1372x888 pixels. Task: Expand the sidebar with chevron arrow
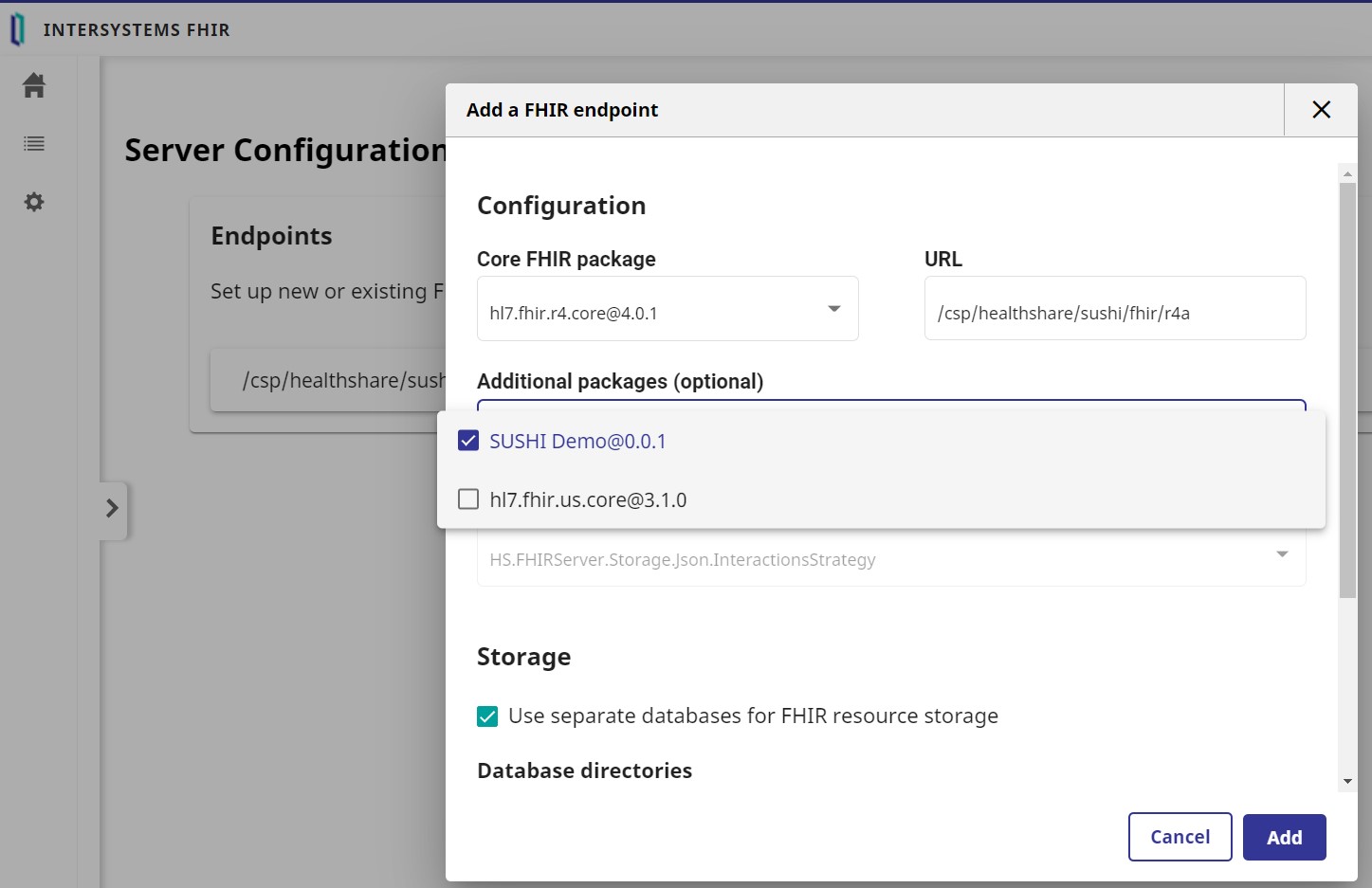point(112,508)
